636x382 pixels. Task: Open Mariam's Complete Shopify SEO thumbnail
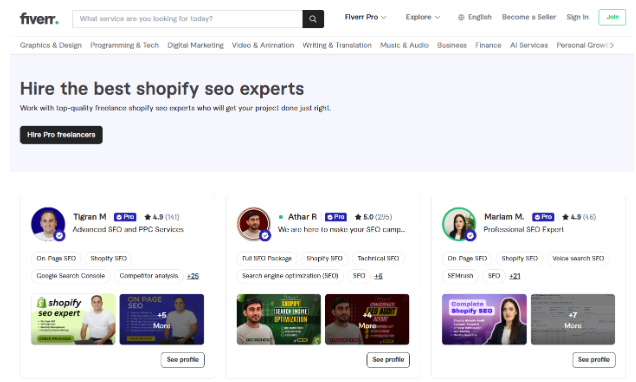coord(484,320)
